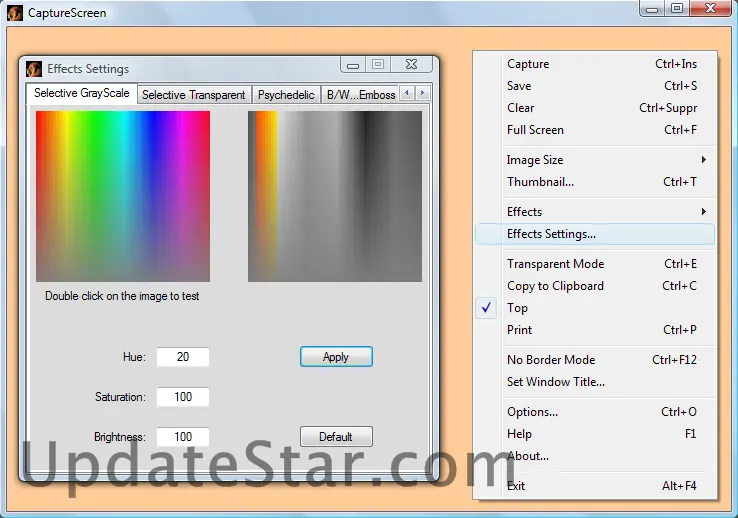Click the rainbow color spectrum image
The image size is (738, 518).
click(x=123, y=196)
